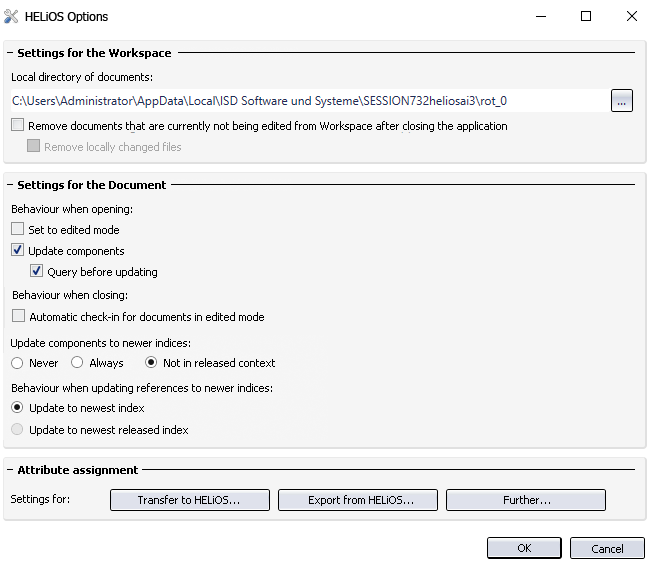Viewport: 651px width, 567px height.
Task: Uncheck Update components option
Action: click(x=18, y=250)
